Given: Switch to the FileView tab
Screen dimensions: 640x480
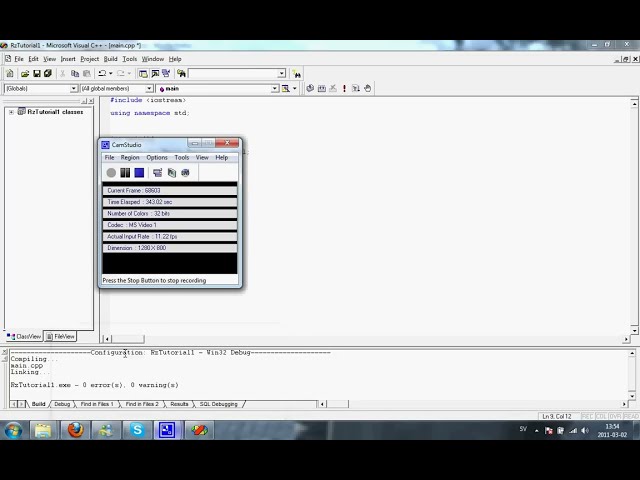Looking at the screenshot, I should click(x=60, y=336).
